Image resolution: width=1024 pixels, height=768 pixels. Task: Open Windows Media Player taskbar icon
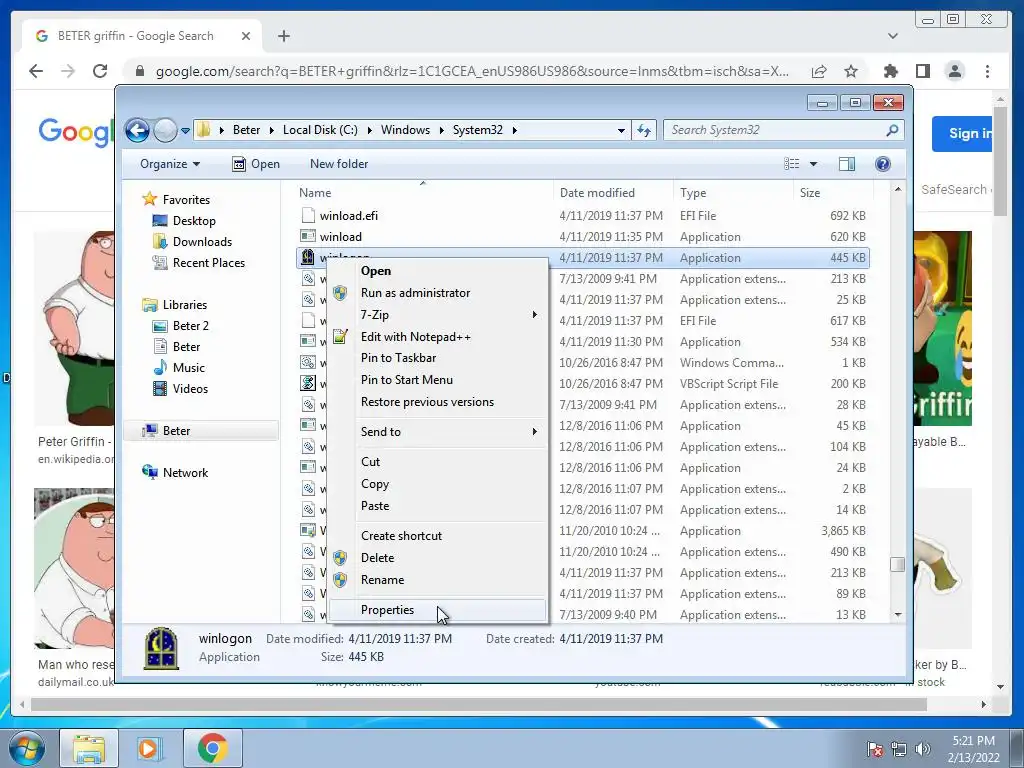[x=148, y=748]
